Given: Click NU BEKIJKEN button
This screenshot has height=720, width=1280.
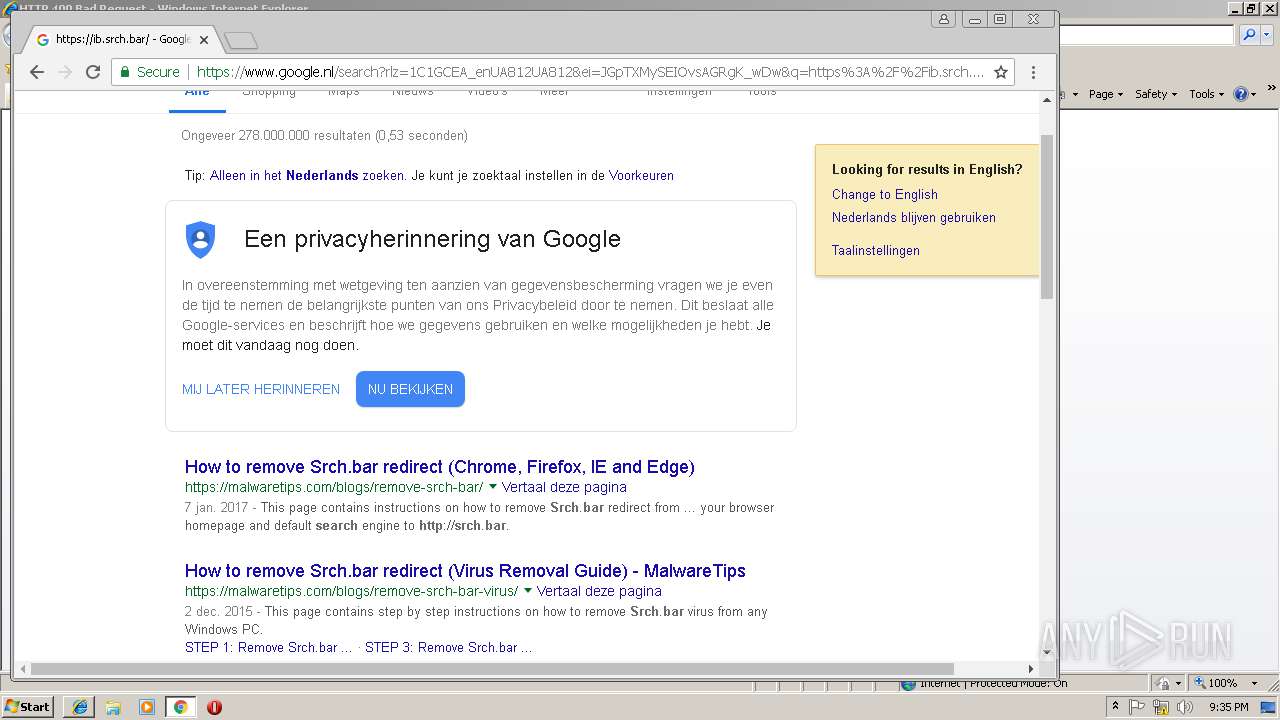Looking at the screenshot, I should 410,389.
